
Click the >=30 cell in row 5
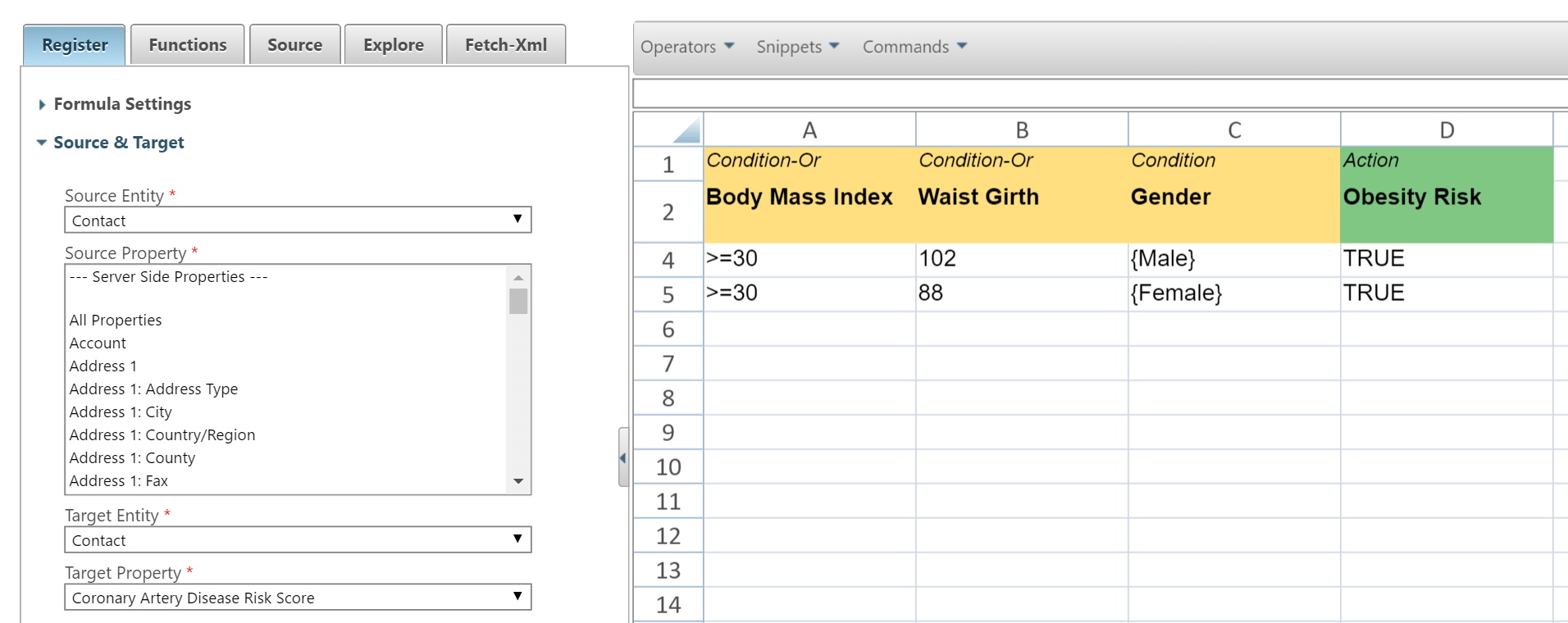point(809,294)
